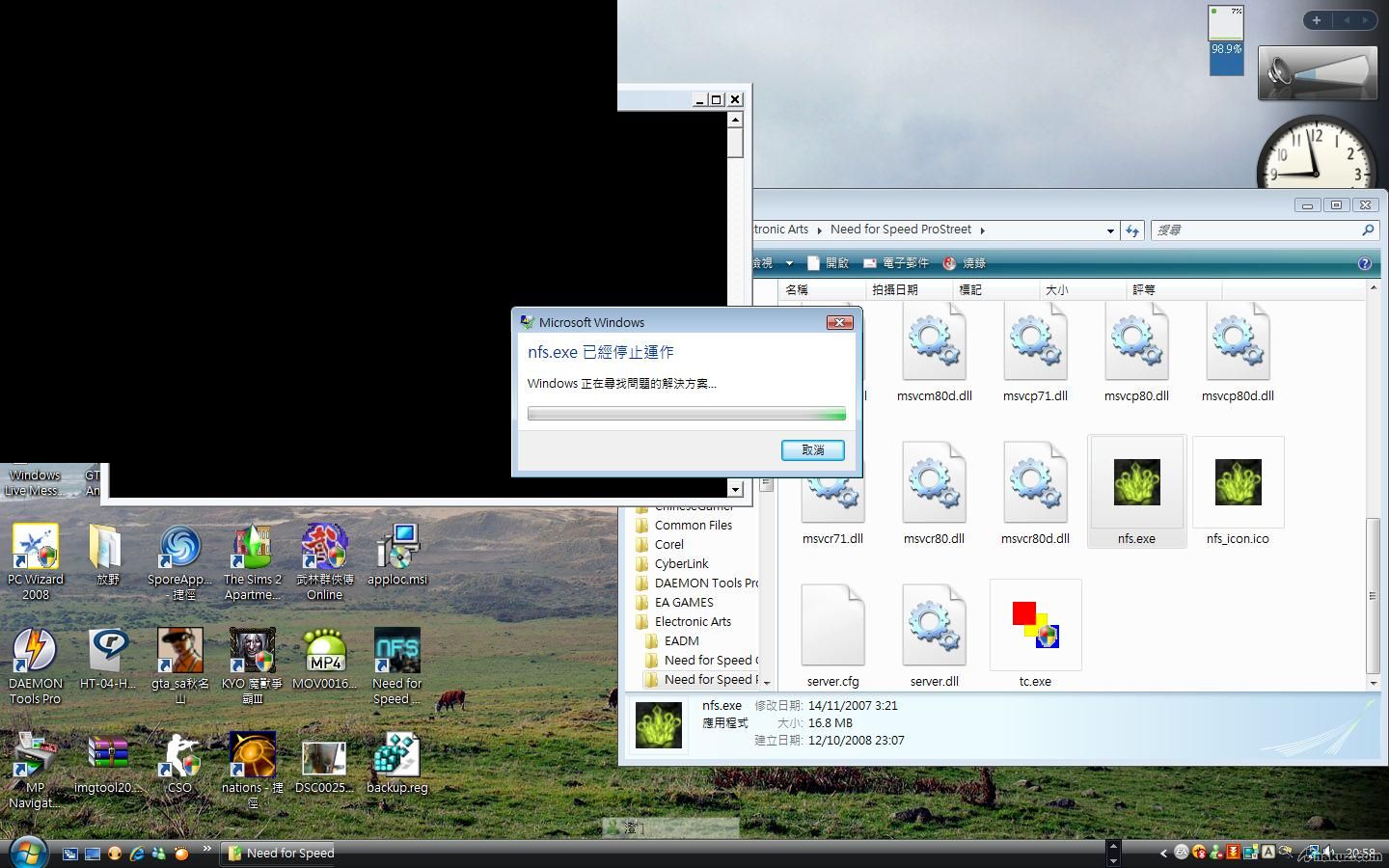
Task: Click the plus button on Sidebar gadgets
Action: pos(1316,20)
